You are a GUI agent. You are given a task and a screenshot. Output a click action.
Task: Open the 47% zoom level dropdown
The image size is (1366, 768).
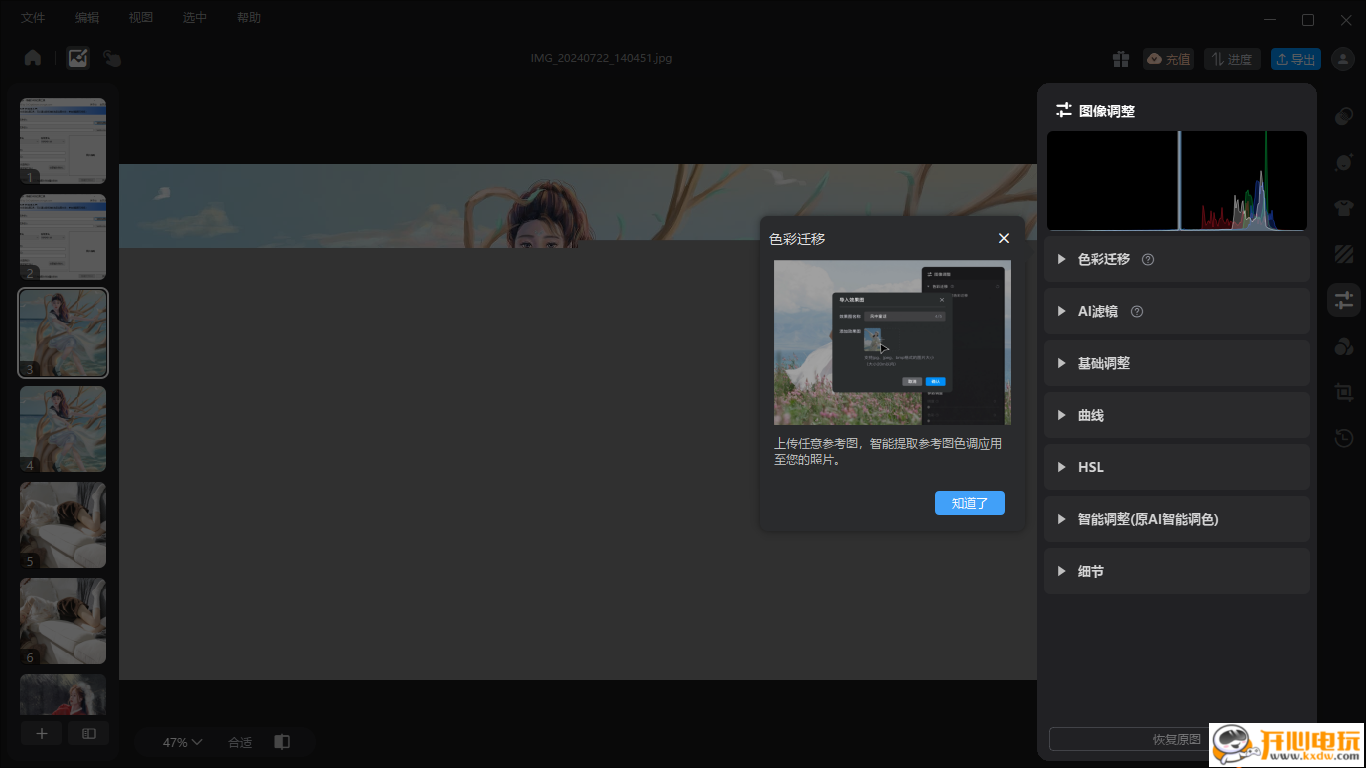(180, 741)
